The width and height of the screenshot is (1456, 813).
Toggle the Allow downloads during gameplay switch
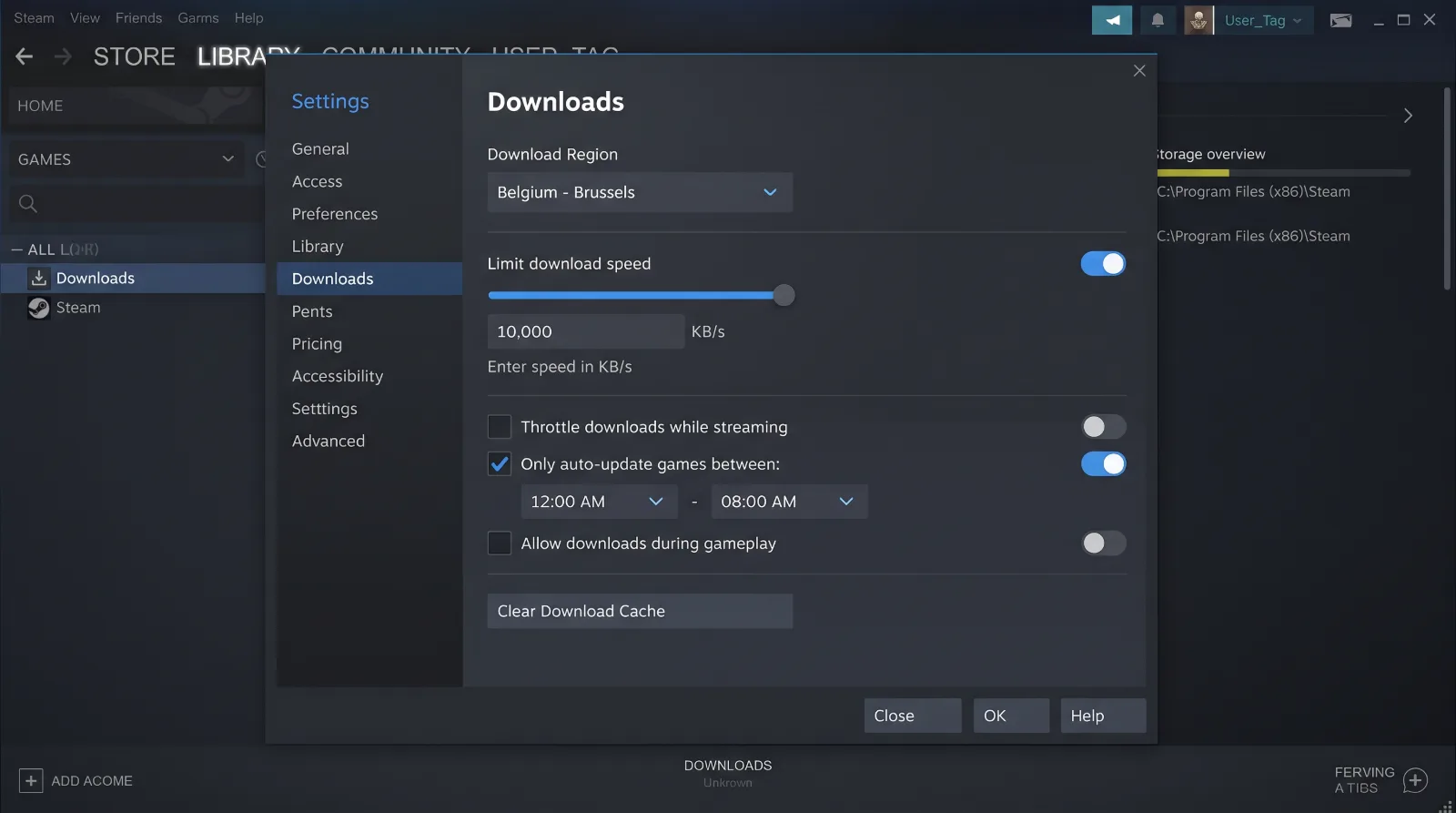click(1103, 544)
